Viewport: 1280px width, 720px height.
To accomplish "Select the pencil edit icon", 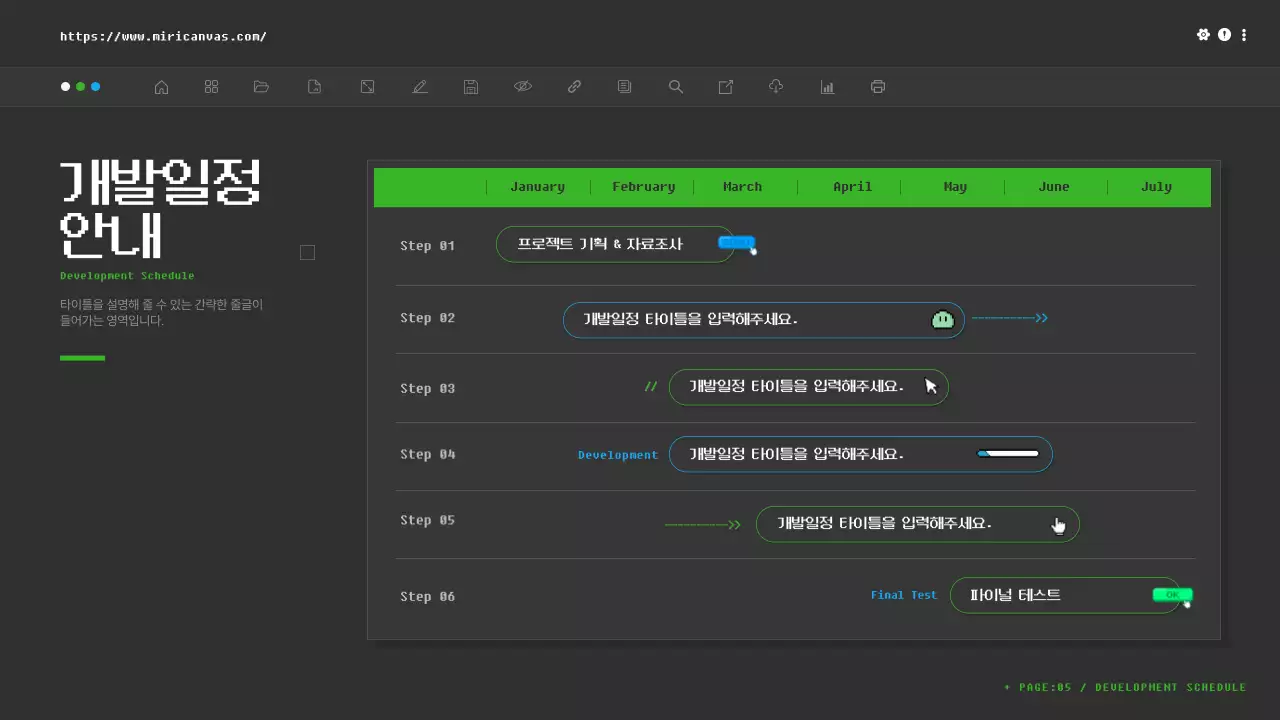I will (420, 87).
